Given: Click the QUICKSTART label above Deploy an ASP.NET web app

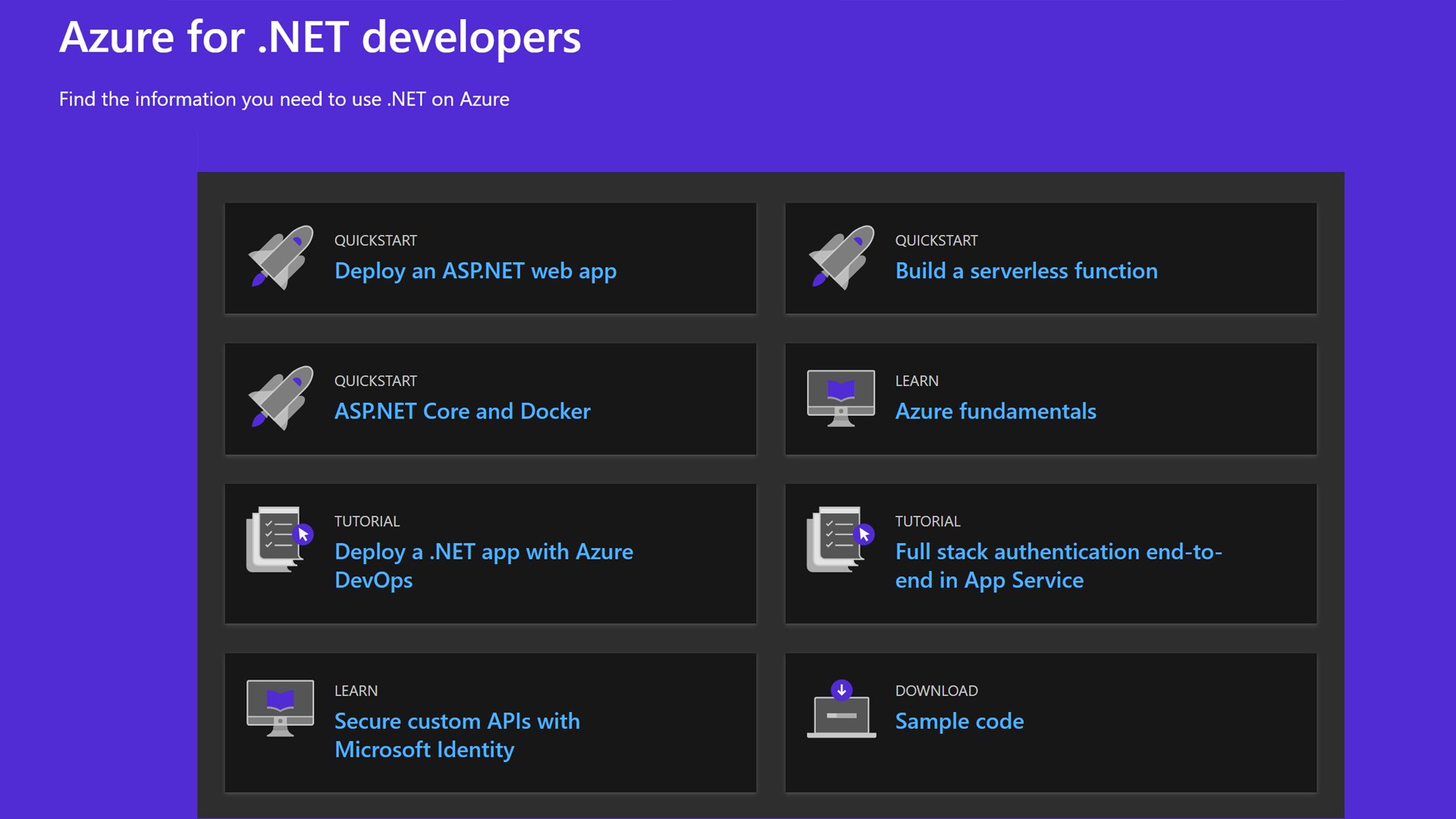Looking at the screenshot, I should (x=375, y=240).
